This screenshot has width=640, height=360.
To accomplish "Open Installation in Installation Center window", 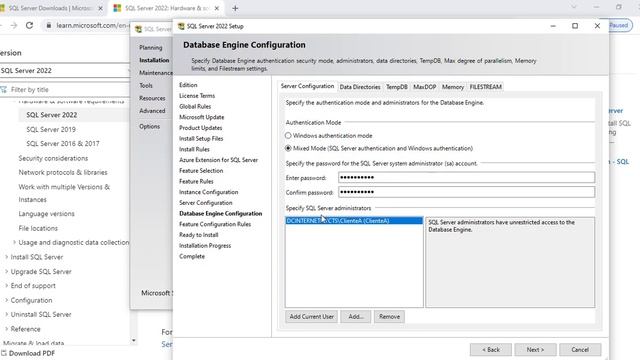I will (x=154, y=60).
